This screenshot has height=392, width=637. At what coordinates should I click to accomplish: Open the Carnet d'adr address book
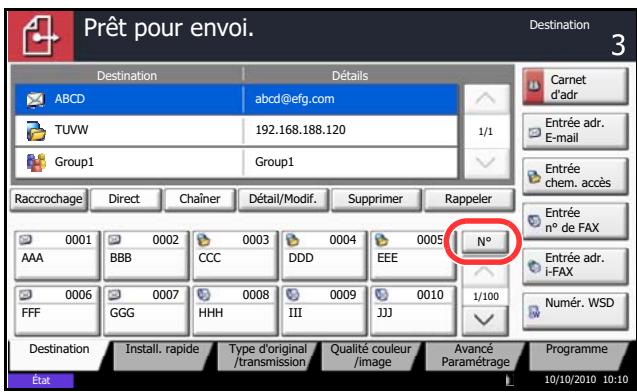[575, 87]
